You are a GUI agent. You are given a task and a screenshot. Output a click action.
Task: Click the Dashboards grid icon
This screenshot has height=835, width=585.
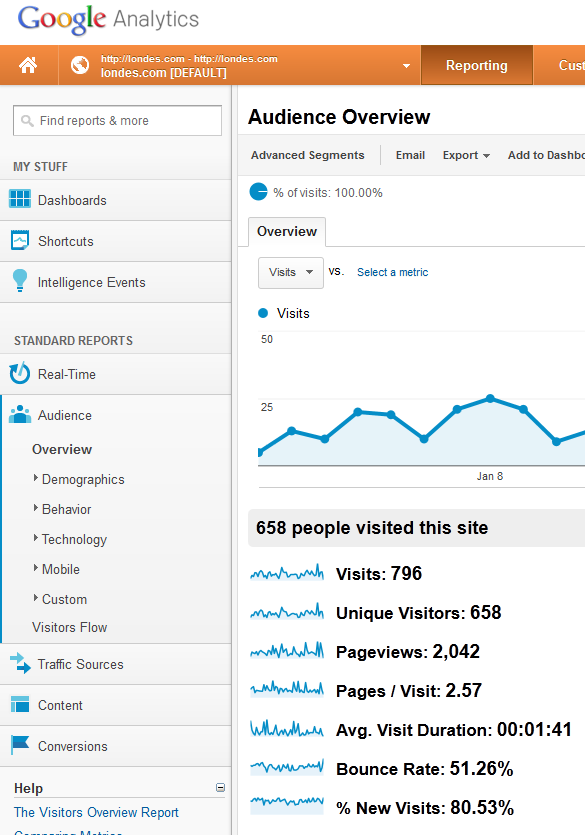[20, 199]
